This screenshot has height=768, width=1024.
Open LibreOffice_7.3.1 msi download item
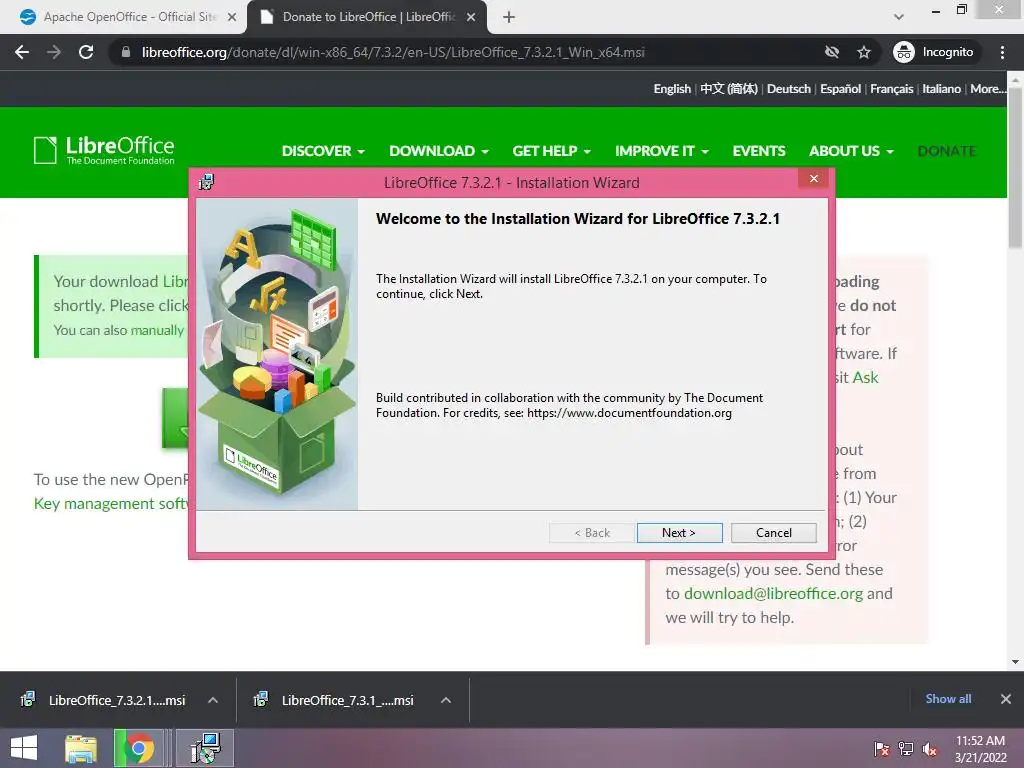point(336,700)
